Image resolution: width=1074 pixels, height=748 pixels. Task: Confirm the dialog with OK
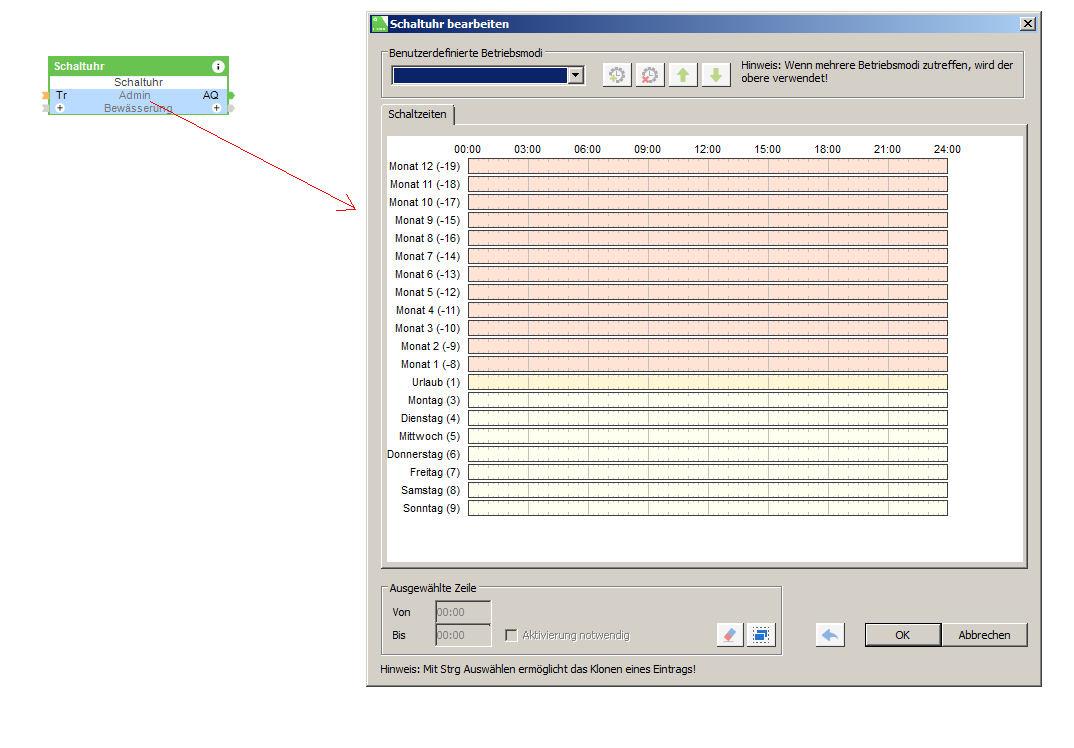(902, 635)
